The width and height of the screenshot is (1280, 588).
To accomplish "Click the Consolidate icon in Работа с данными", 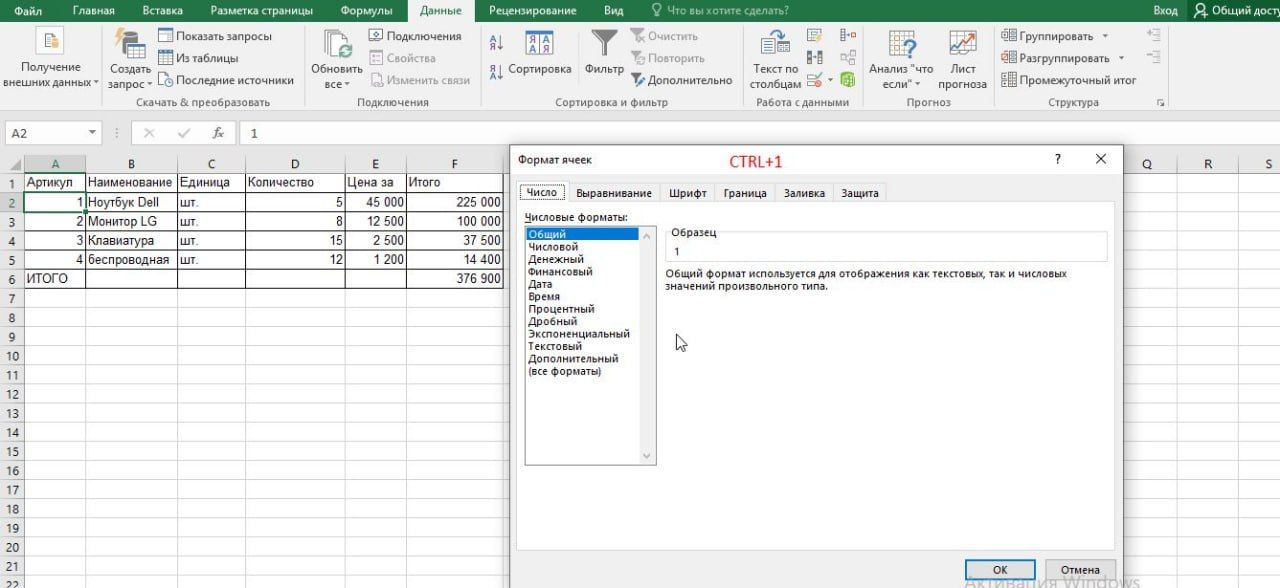I will click(848, 36).
